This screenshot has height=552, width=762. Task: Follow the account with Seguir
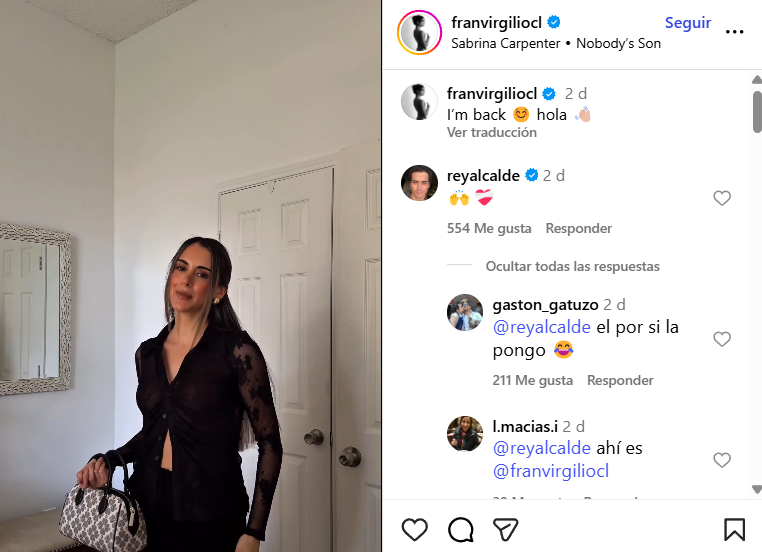(688, 23)
